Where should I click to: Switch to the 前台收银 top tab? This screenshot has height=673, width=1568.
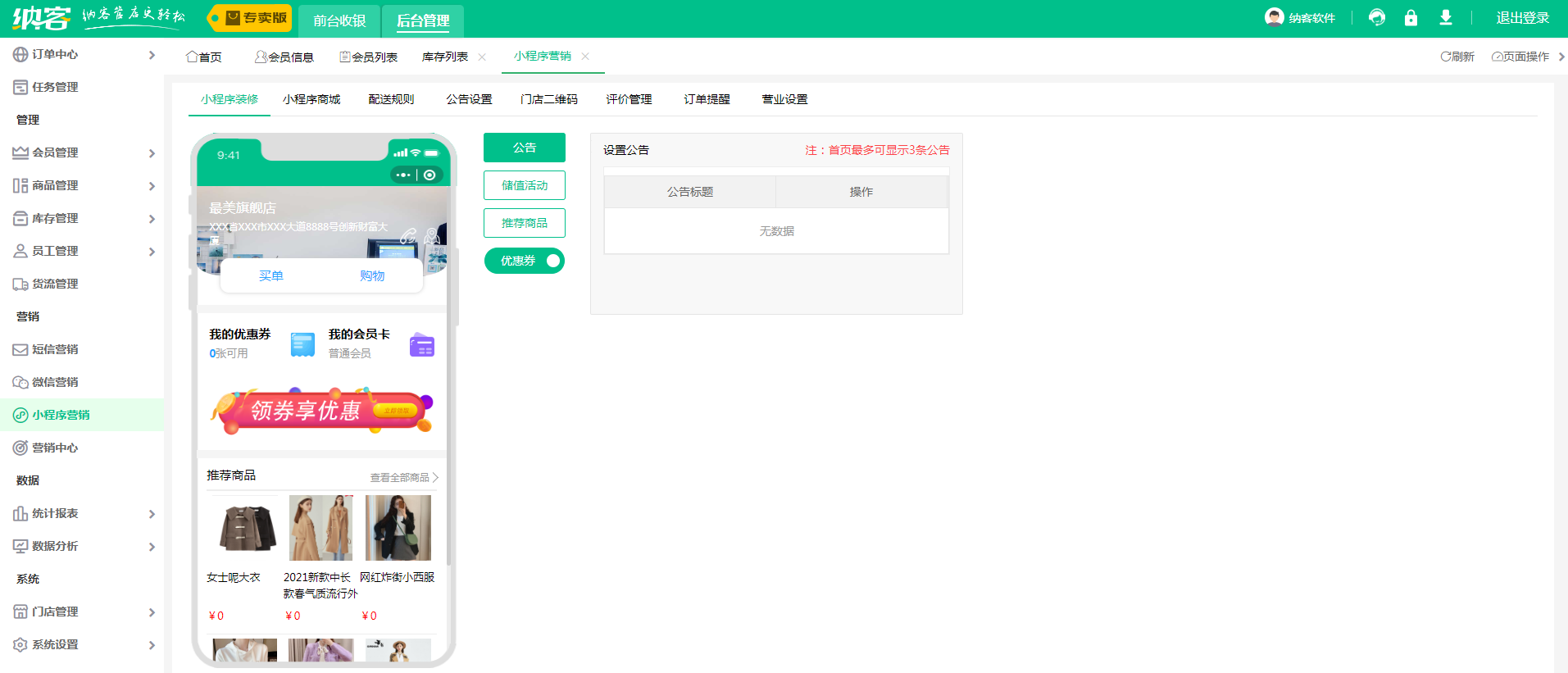point(339,20)
